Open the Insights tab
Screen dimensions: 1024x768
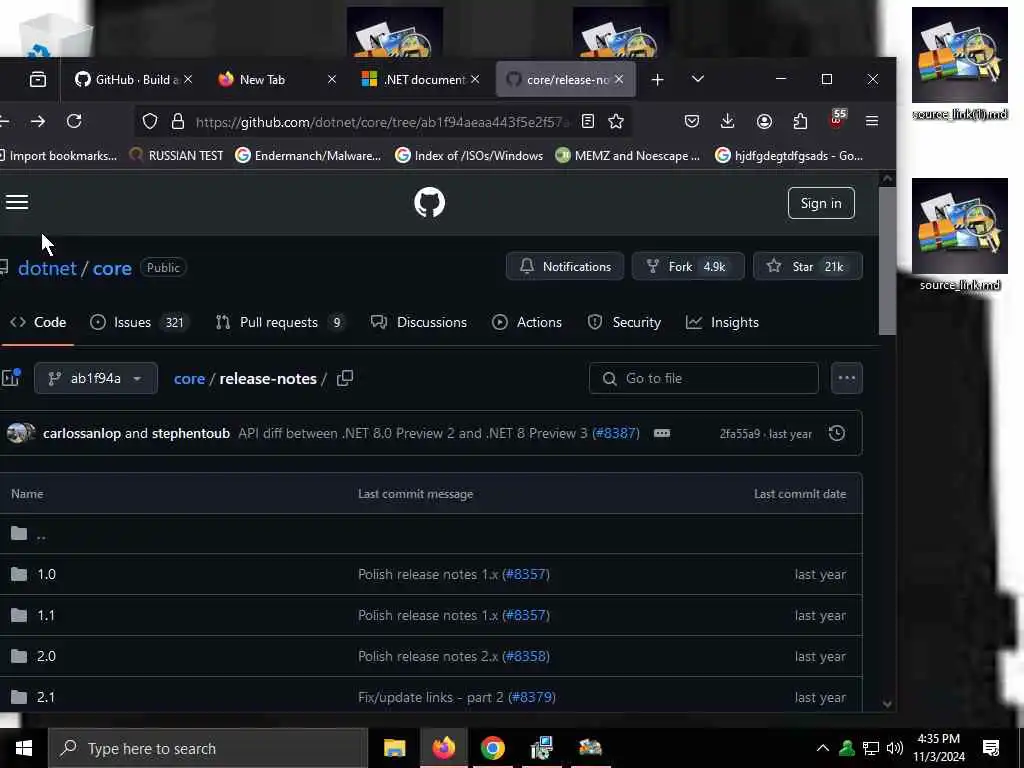pos(722,322)
